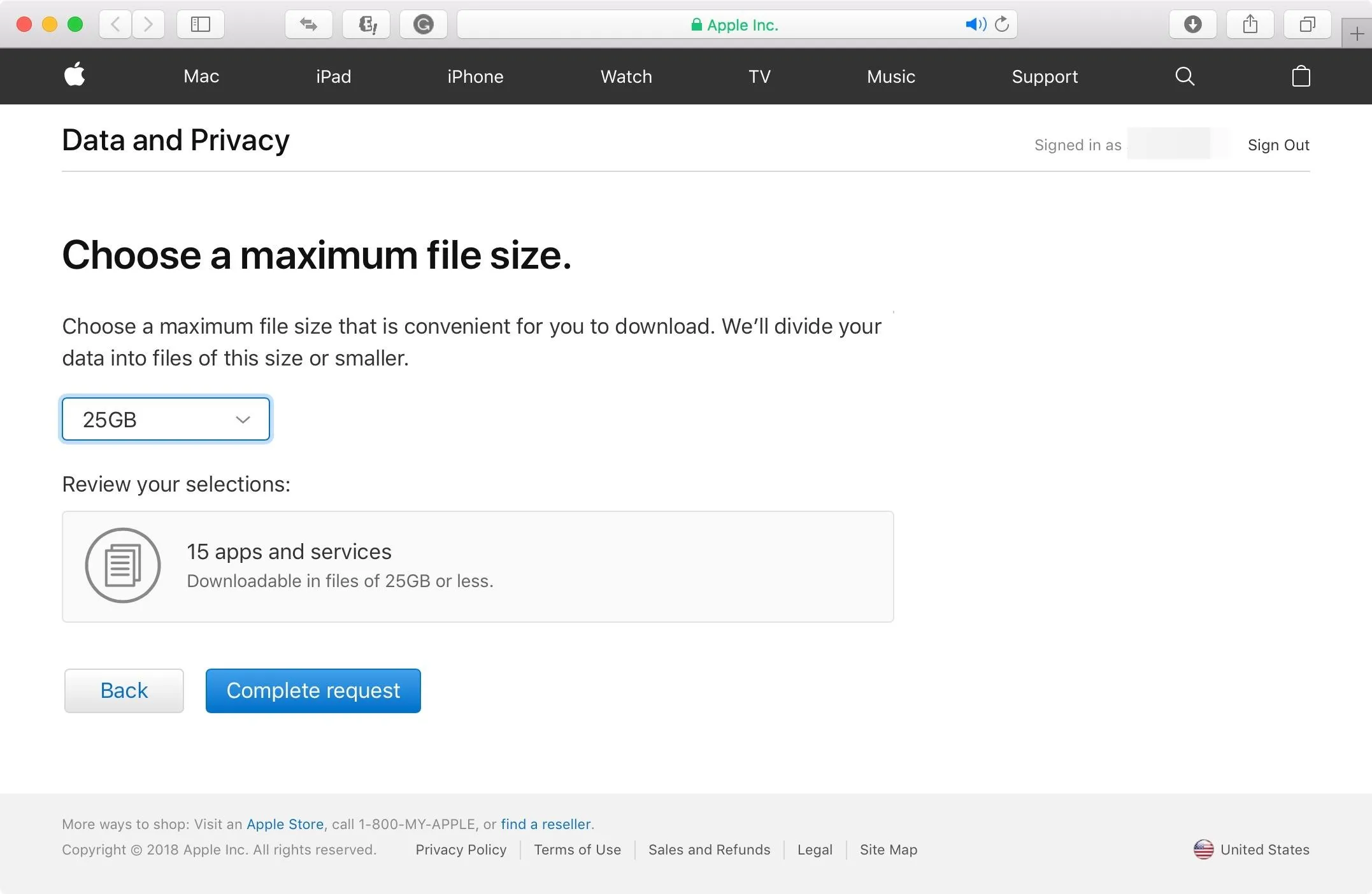This screenshot has width=1372, height=894.
Task: Click the Sign Out link
Action: [x=1278, y=145]
